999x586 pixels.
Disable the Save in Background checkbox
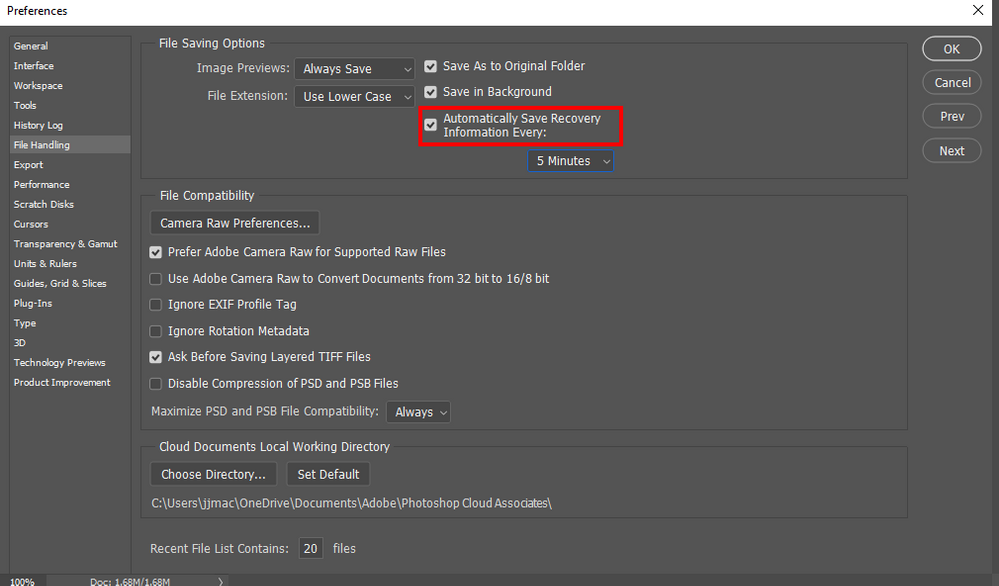coord(431,93)
